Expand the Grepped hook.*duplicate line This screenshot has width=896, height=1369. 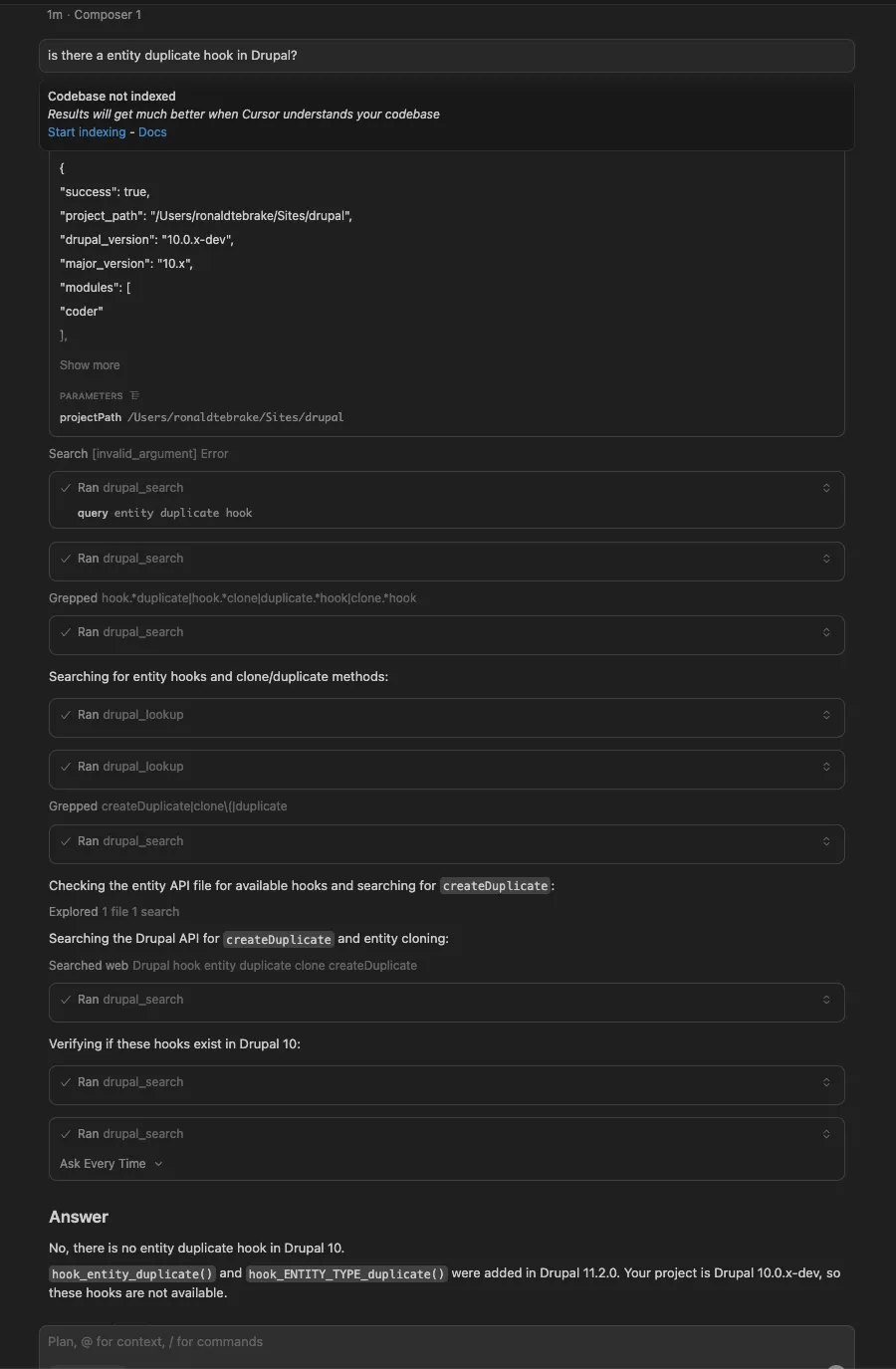click(233, 598)
